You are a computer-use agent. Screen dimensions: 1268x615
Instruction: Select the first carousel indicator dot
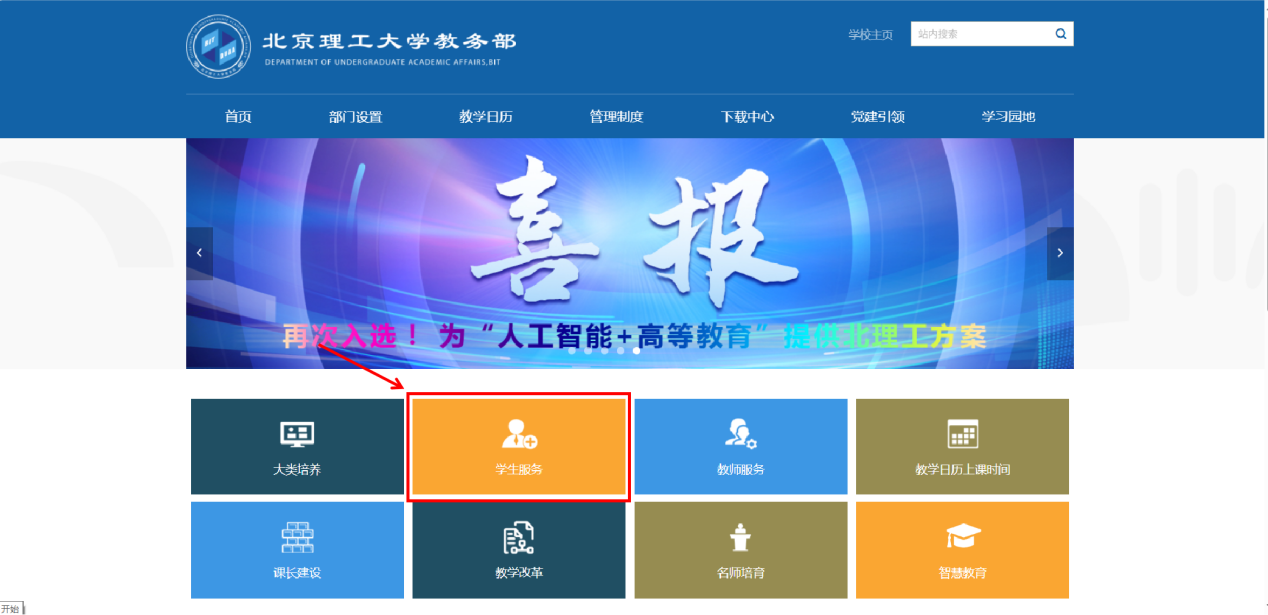572,351
